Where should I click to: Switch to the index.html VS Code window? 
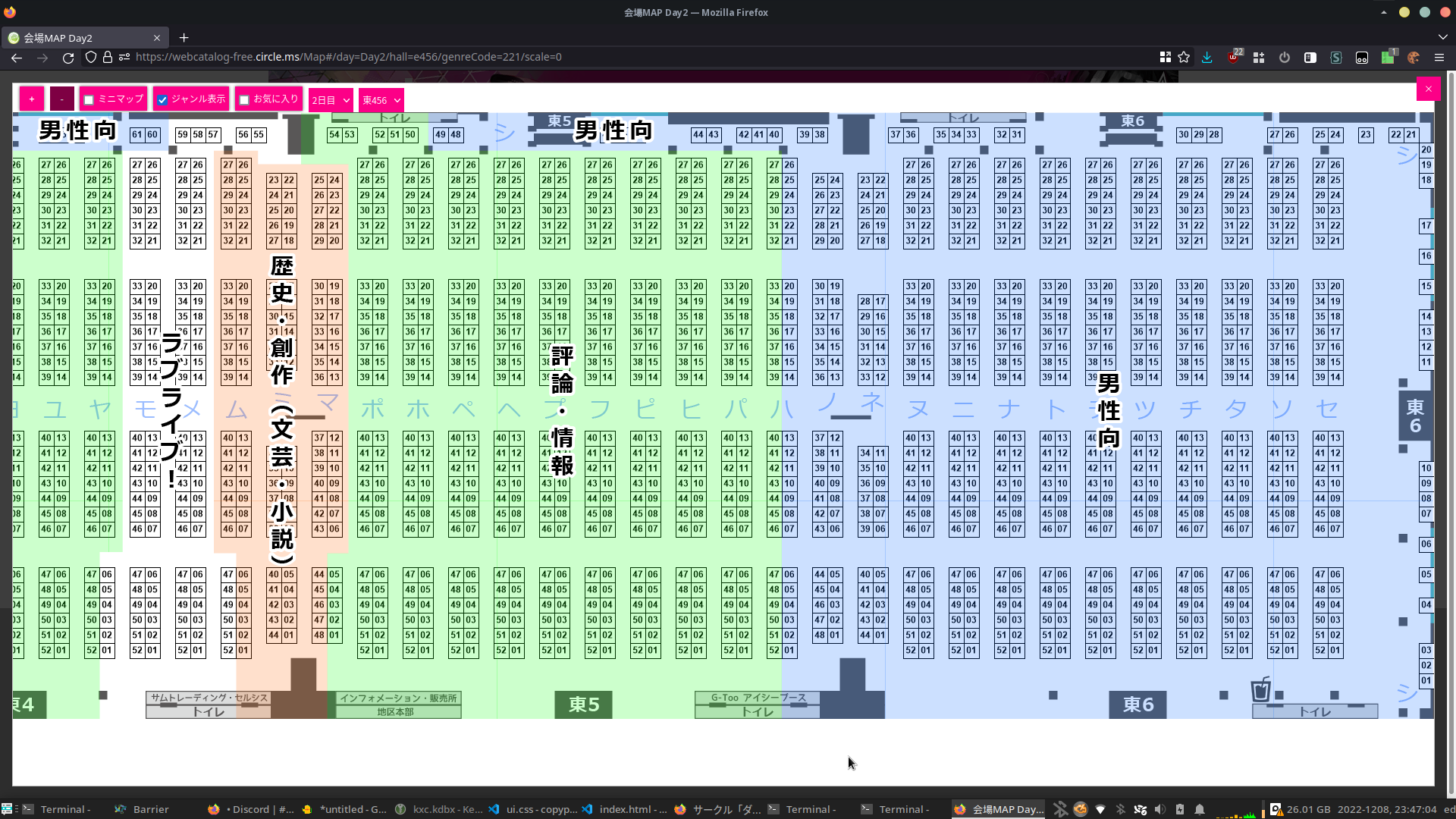tap(626, 809)
